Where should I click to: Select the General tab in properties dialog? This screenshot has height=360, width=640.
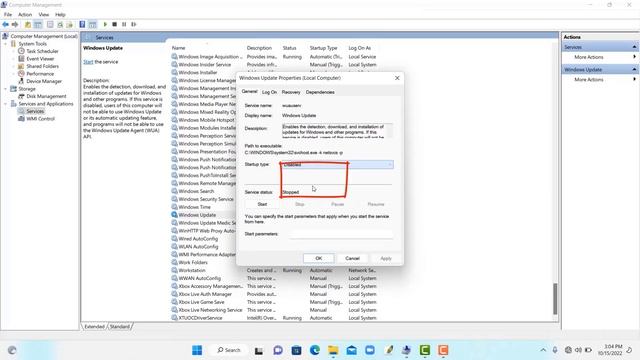(249, 91)
